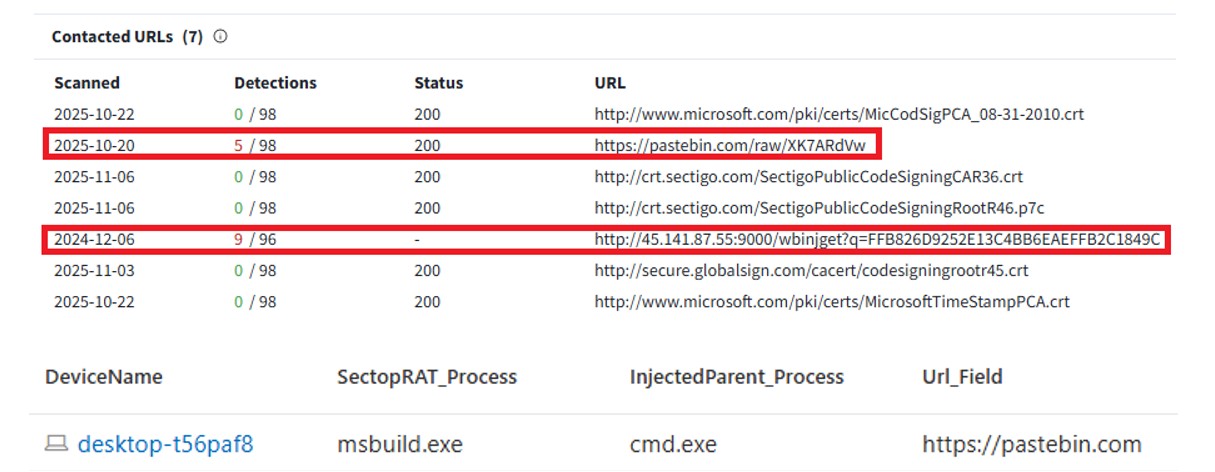1215x472 pixels.
Task: Click the Url_Field column header
Action: pyautogui.click(x=962, y=377)
